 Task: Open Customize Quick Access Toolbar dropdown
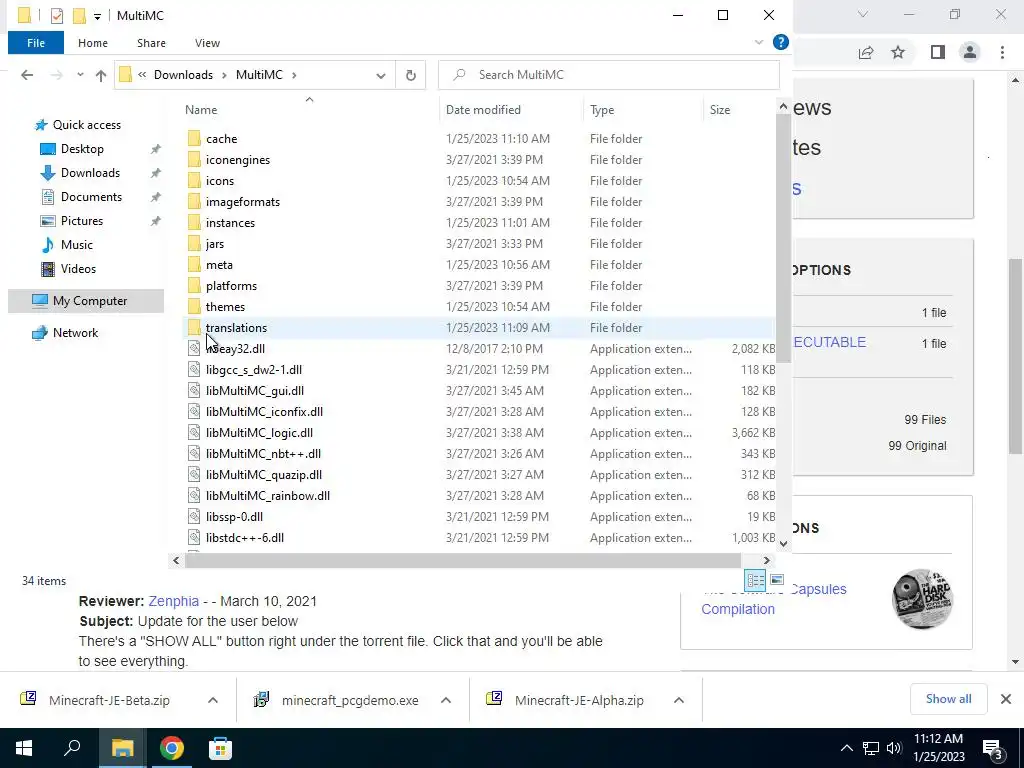[97, 16]
